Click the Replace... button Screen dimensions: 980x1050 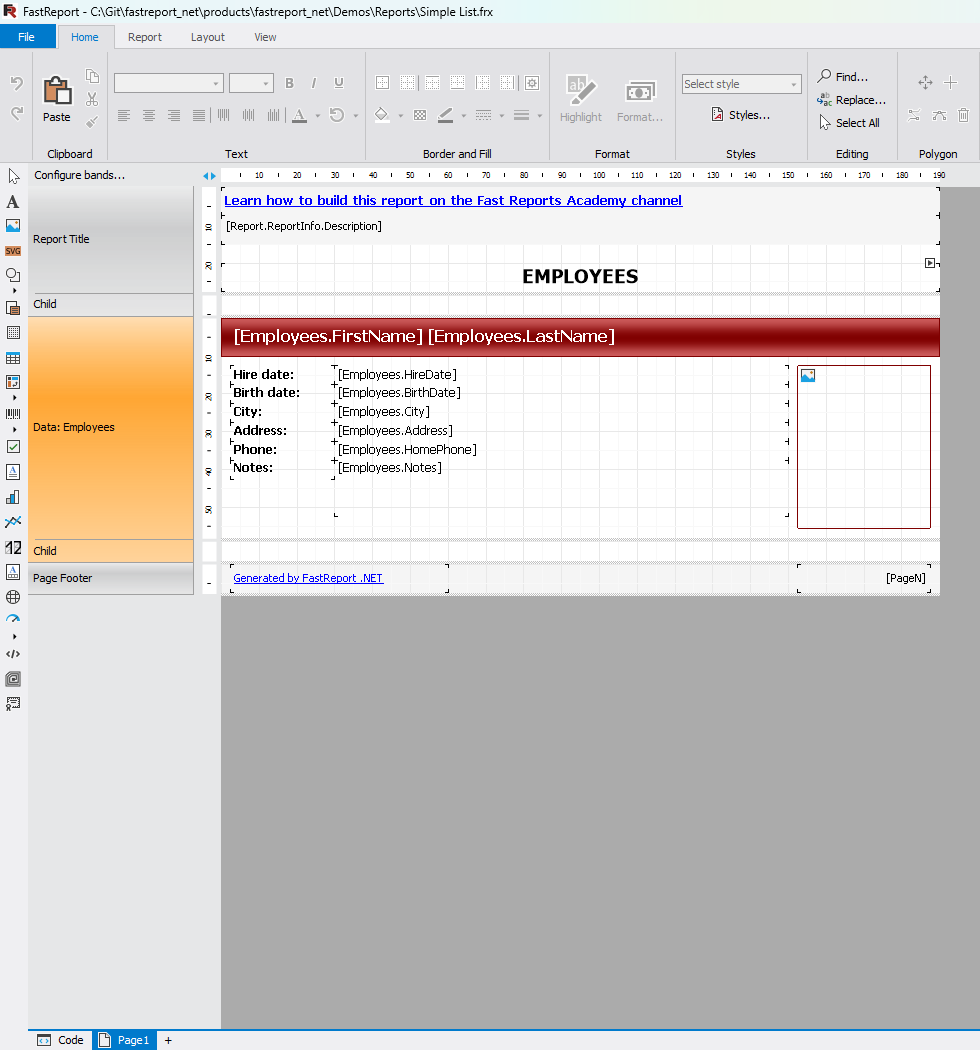pos(851,100)
